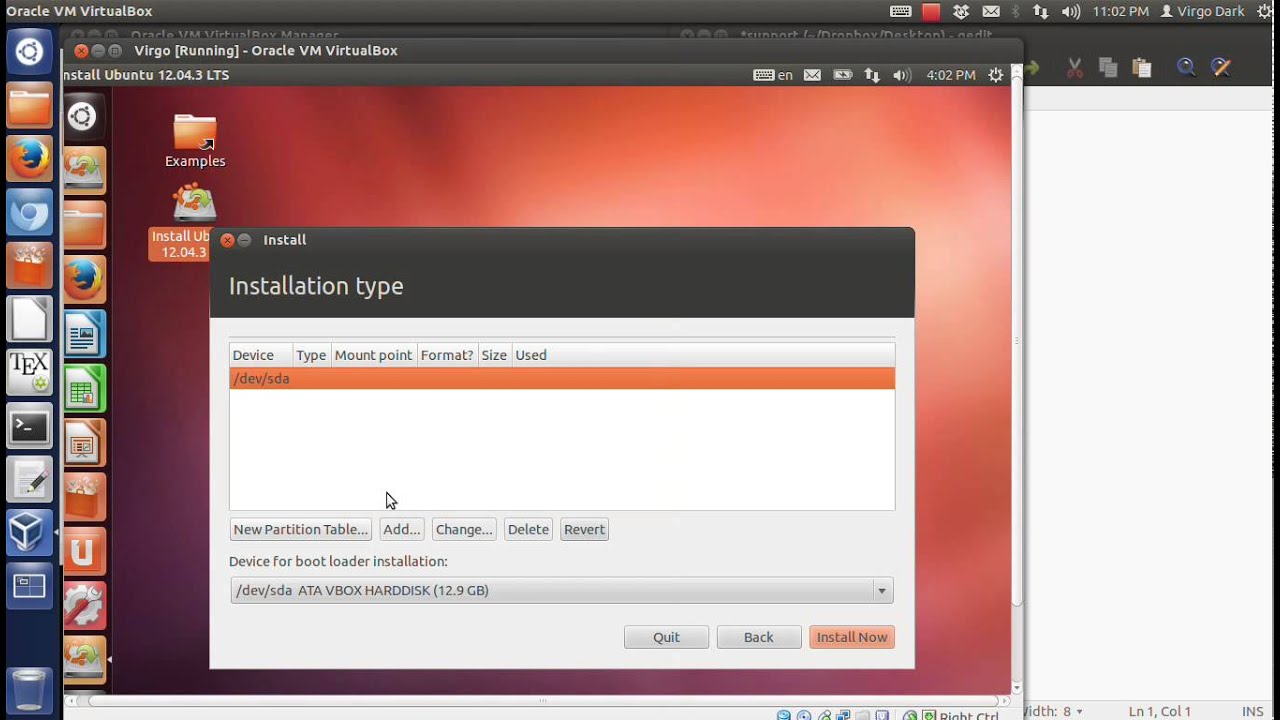Open host mail envelope indicator

point(991,12)
